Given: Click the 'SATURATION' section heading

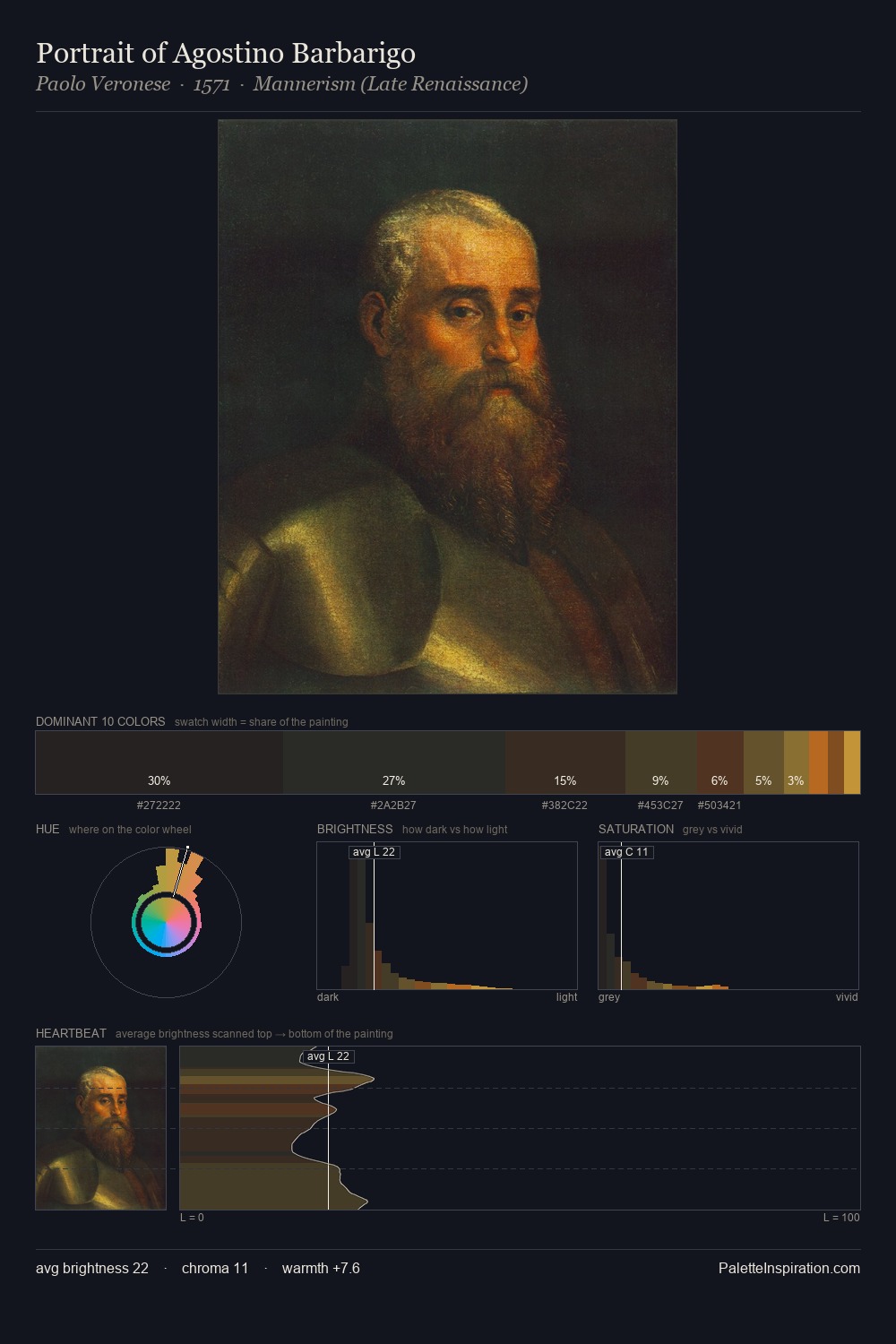Looking at the screenshot, I should (636, 829).
